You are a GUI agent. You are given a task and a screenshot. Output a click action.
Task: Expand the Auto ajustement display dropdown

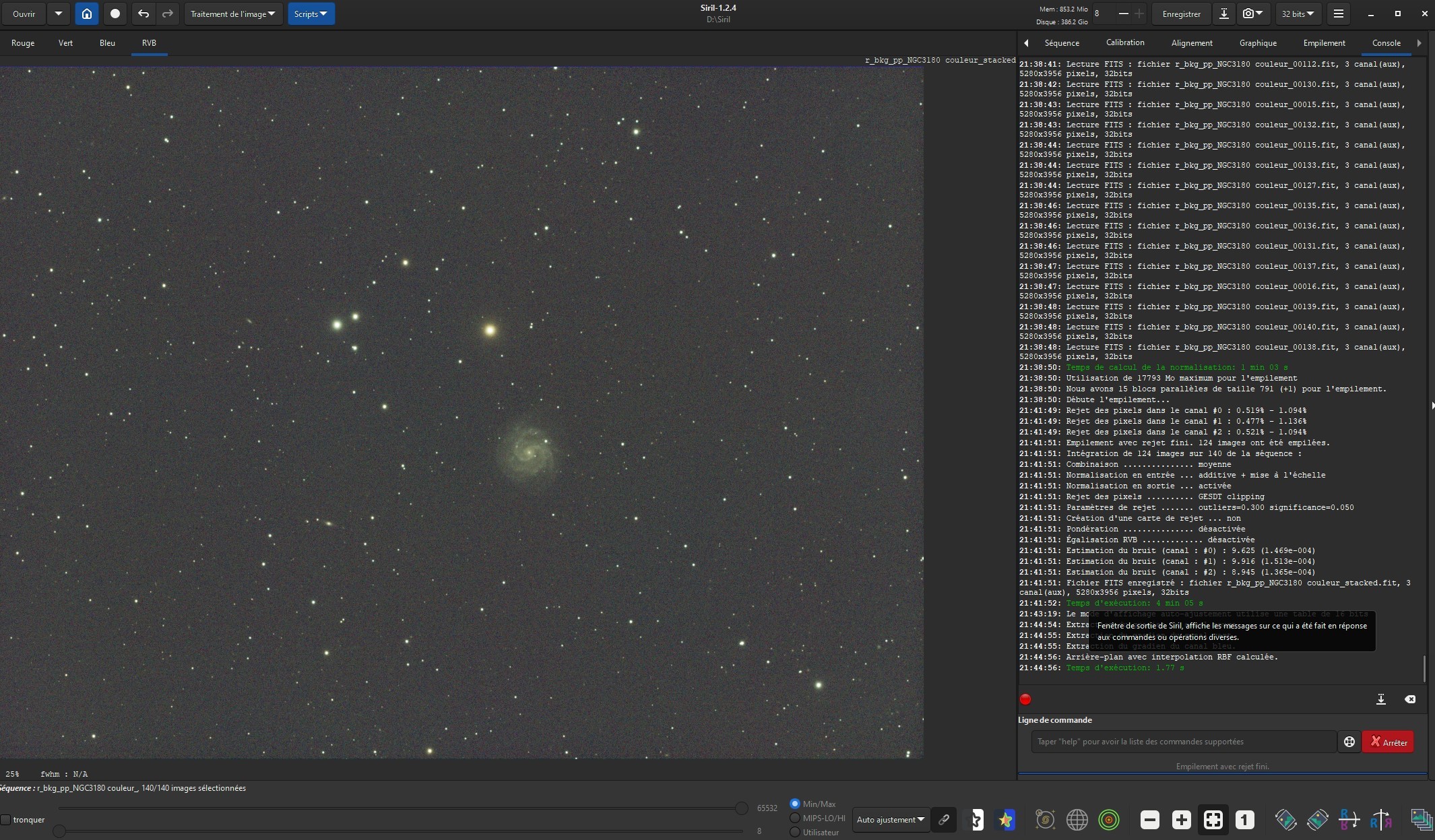point(891,820)
